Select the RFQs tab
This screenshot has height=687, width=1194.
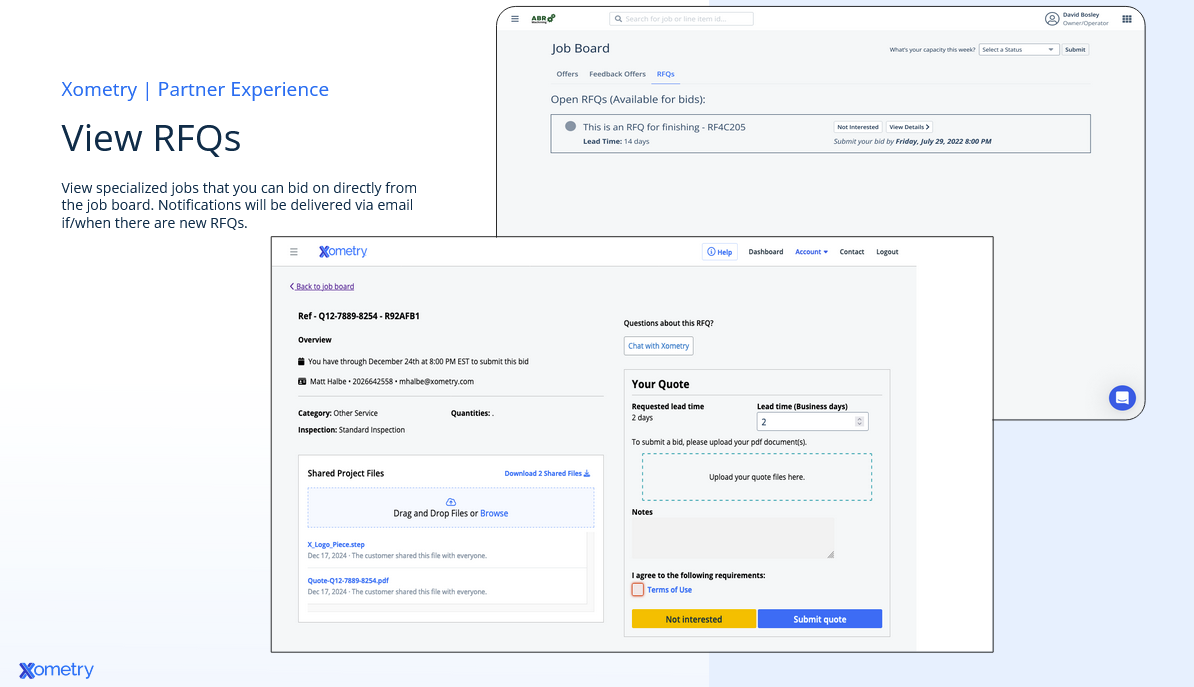(666, 74)
